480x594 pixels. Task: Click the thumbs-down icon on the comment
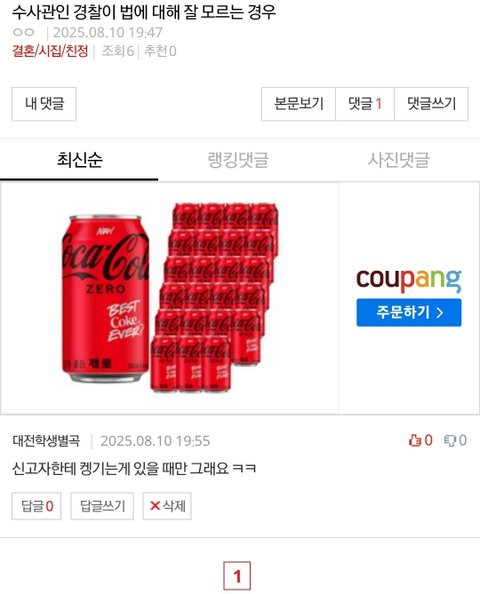tap(450, 440)
